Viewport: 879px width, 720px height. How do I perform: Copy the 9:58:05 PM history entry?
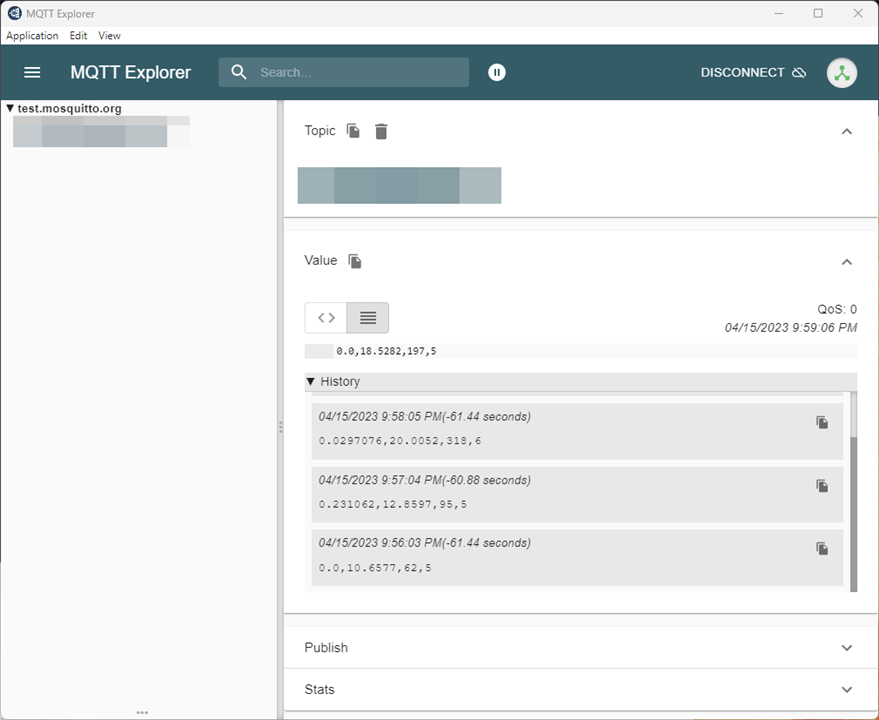(x=822, y=422)
